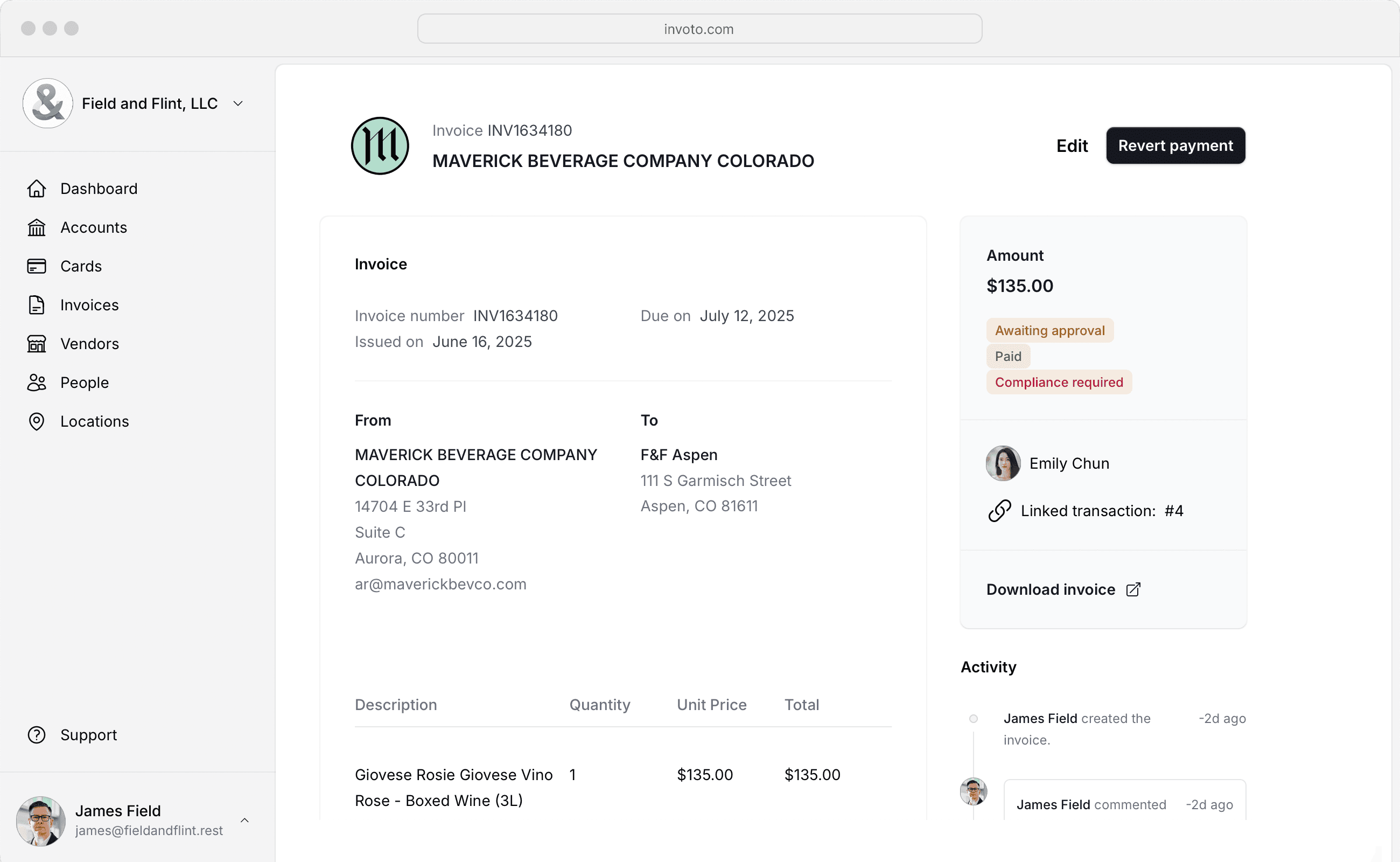The height and width of the screenshot is (862, 1400).
Task: Open the People page
Action: tap(85, 383)
